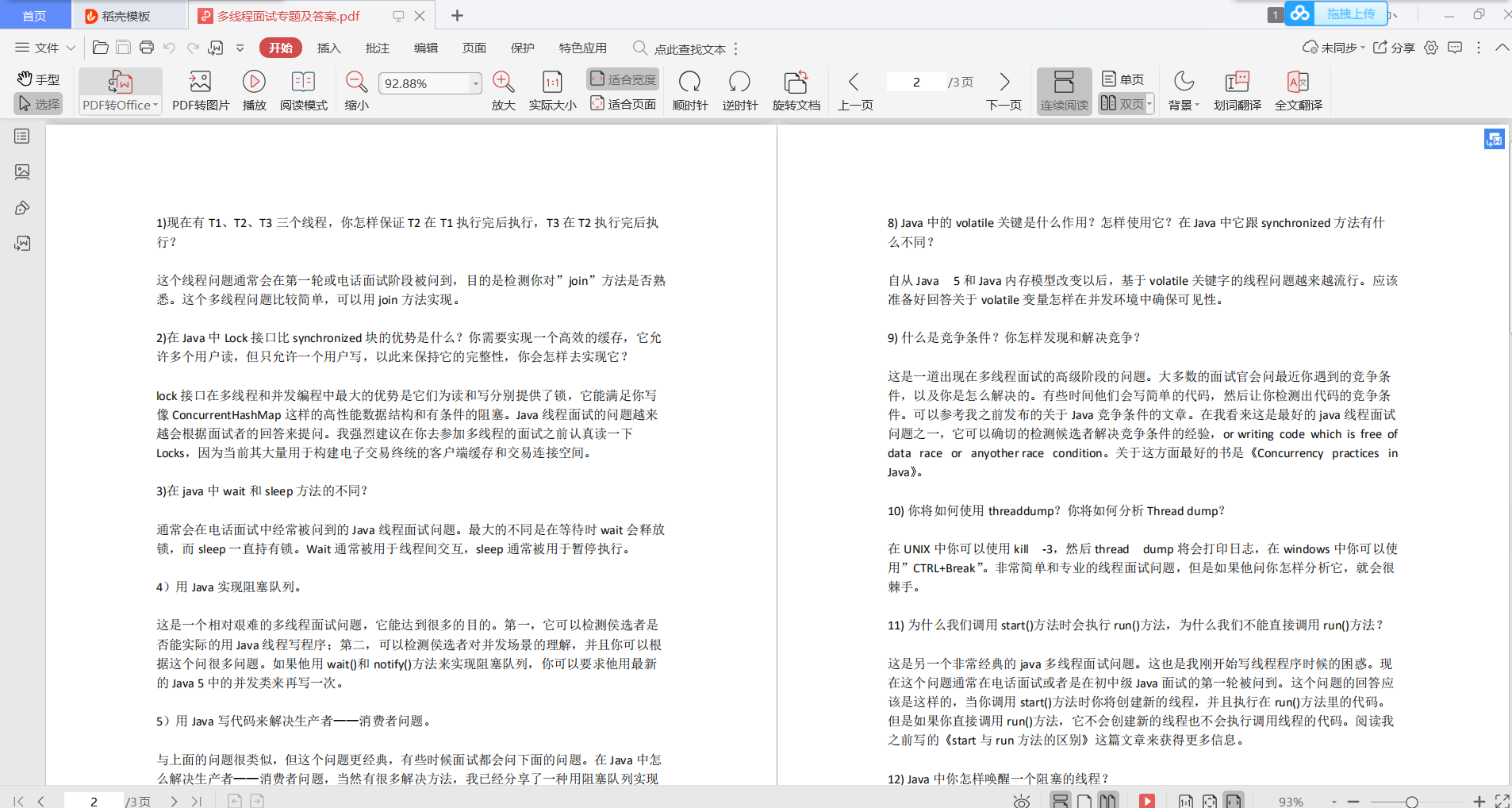The image size is (1512, 808).
Task: Click the open folder icon
Action: click(101, 48)
